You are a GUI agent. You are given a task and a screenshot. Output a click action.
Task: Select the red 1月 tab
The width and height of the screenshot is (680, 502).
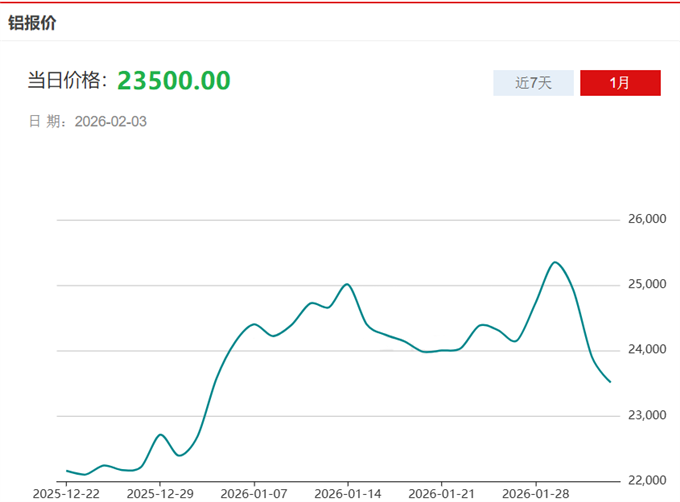(620, 83)
